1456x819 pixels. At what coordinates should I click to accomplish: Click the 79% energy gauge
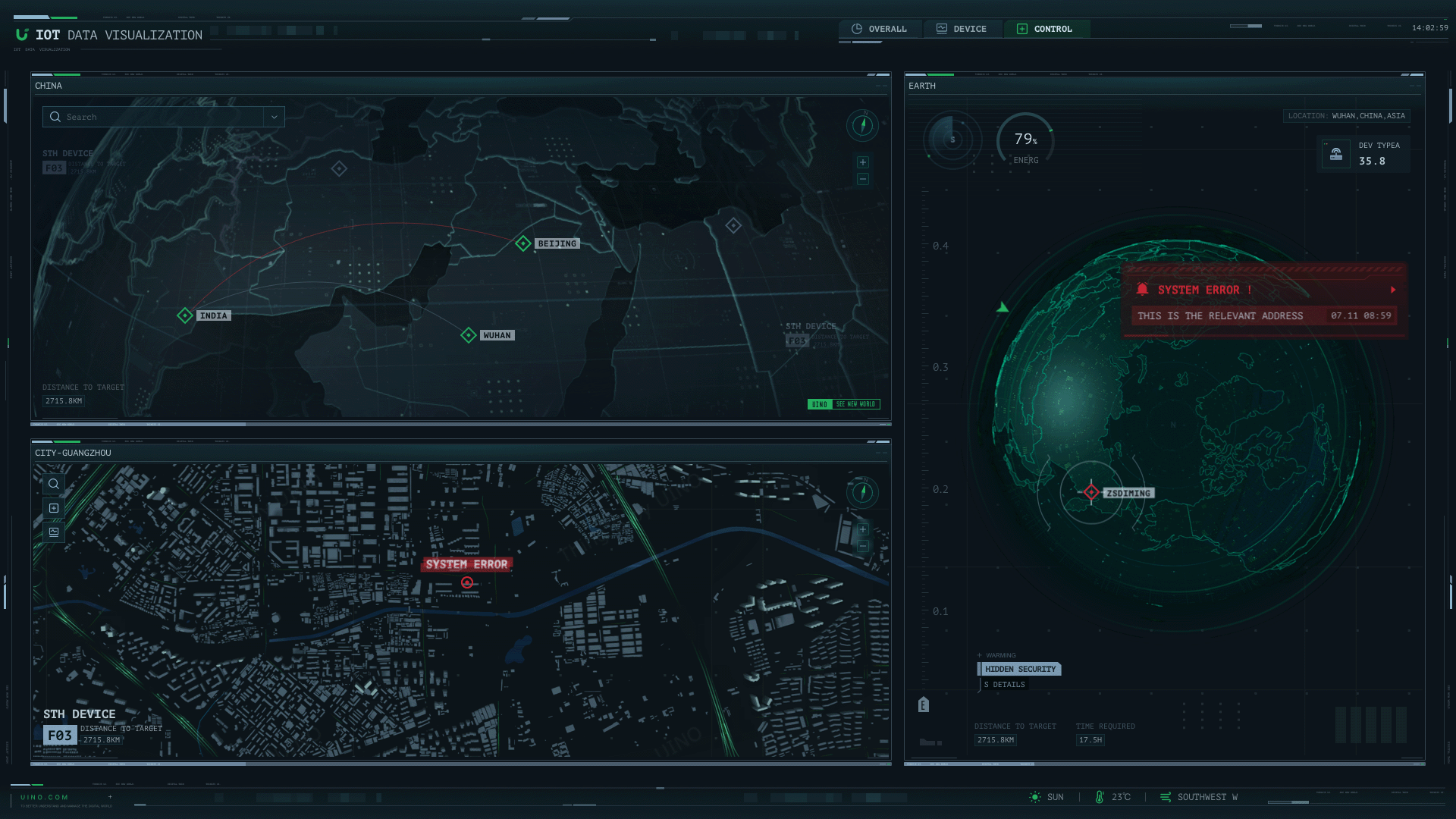[x=1025, y=140]
